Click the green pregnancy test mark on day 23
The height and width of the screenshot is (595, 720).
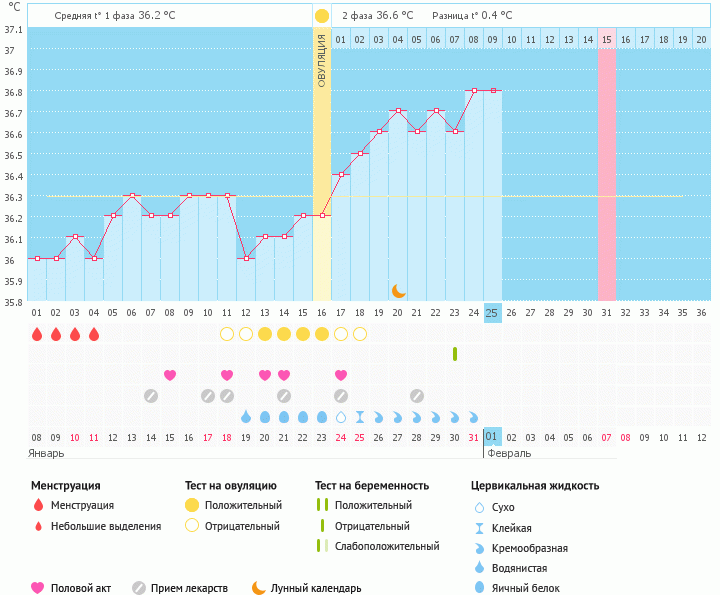click(x=455, y=354)
